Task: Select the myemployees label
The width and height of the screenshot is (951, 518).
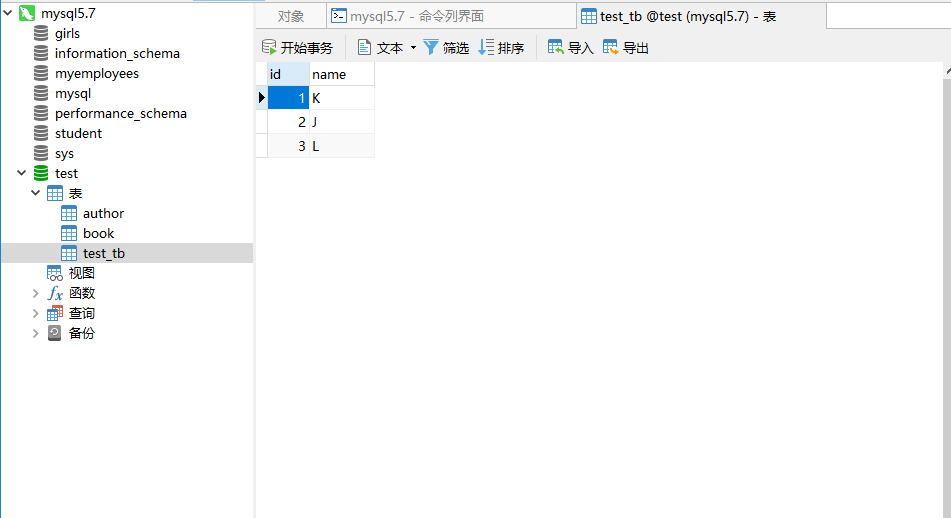Action: coord(96,73)
